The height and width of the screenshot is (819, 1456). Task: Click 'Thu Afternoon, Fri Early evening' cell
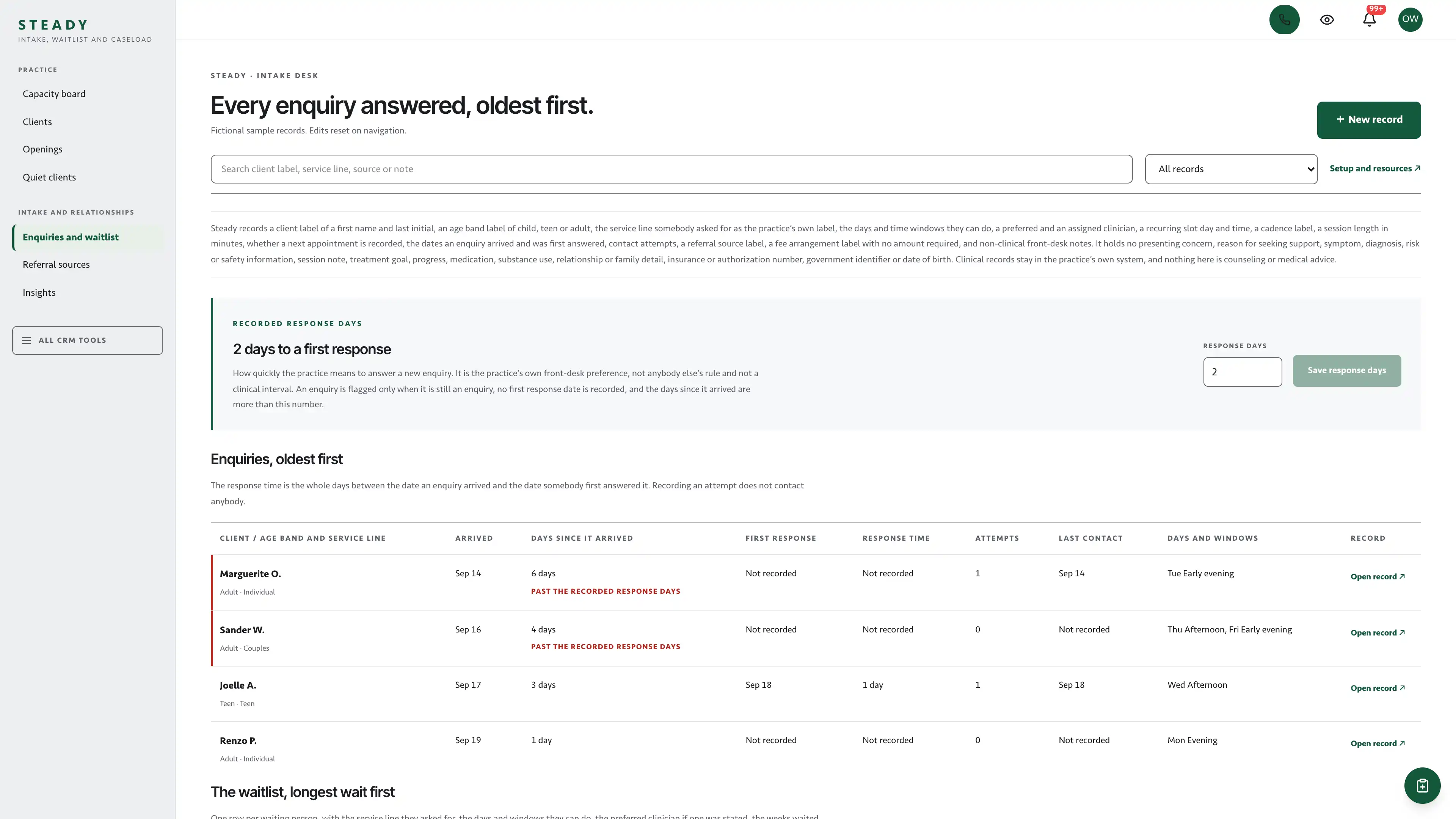[x=1229, y=630]
